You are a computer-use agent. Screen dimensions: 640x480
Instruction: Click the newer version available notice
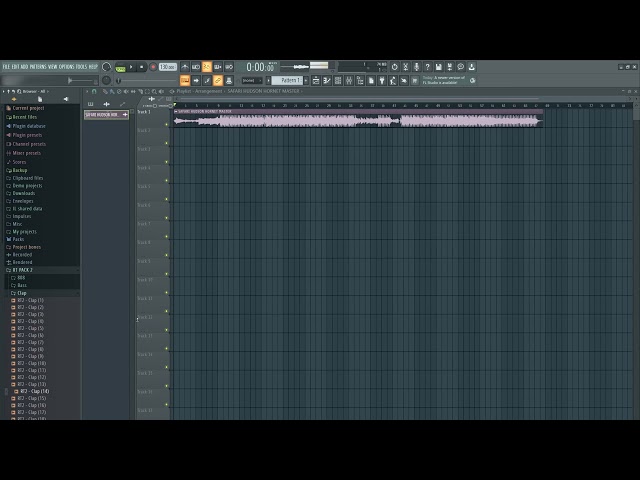pyautogui.click(x=444, y=80)
